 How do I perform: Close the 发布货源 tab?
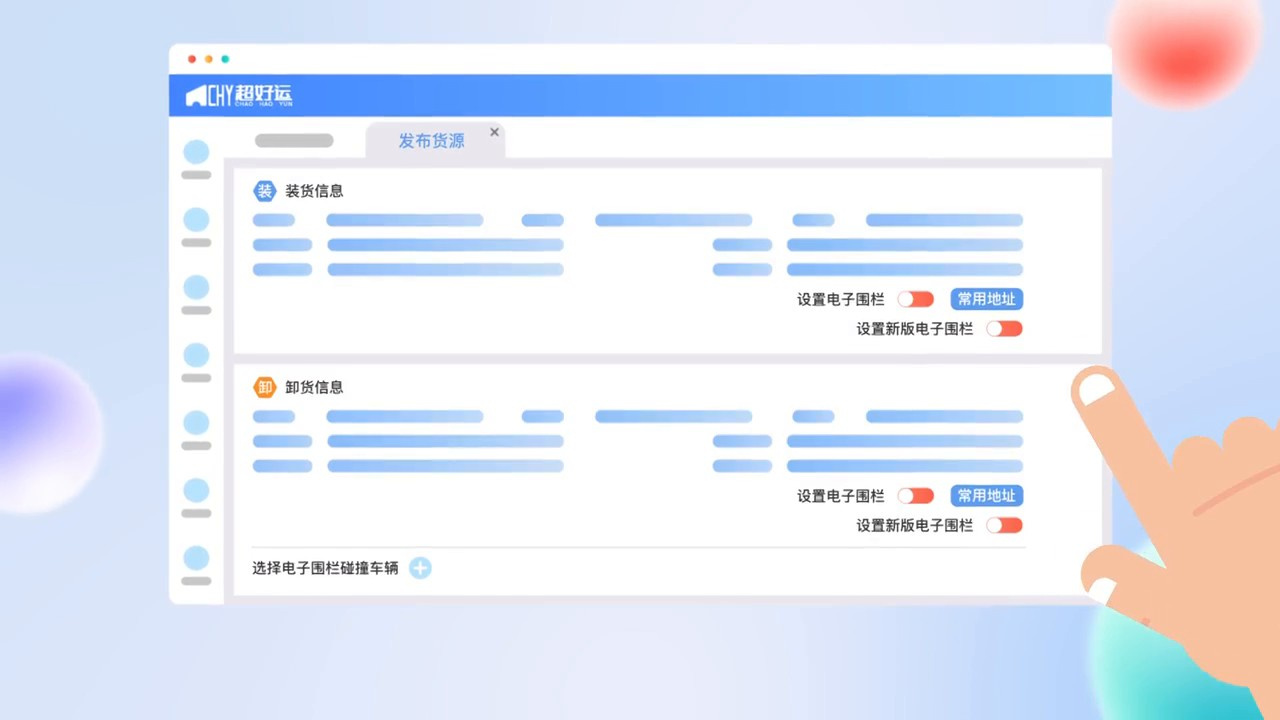coord(494,132)
